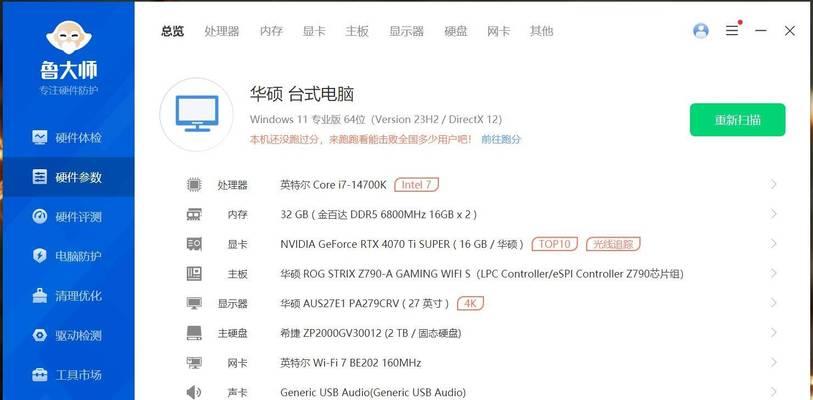813x400 pixels.
Task: Minimize the 鲁大师 window
Action: coord(761,31)
